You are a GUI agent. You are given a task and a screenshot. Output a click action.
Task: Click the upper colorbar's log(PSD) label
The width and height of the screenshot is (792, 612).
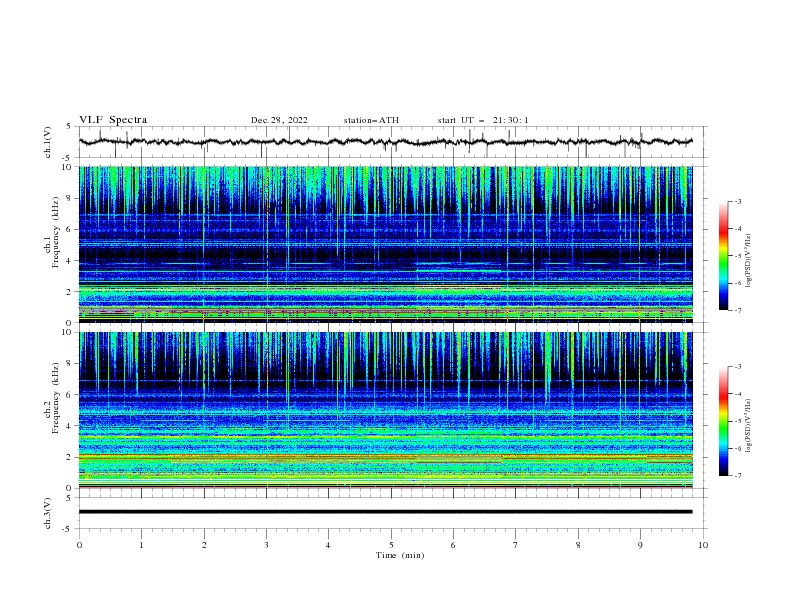(748, 261)
